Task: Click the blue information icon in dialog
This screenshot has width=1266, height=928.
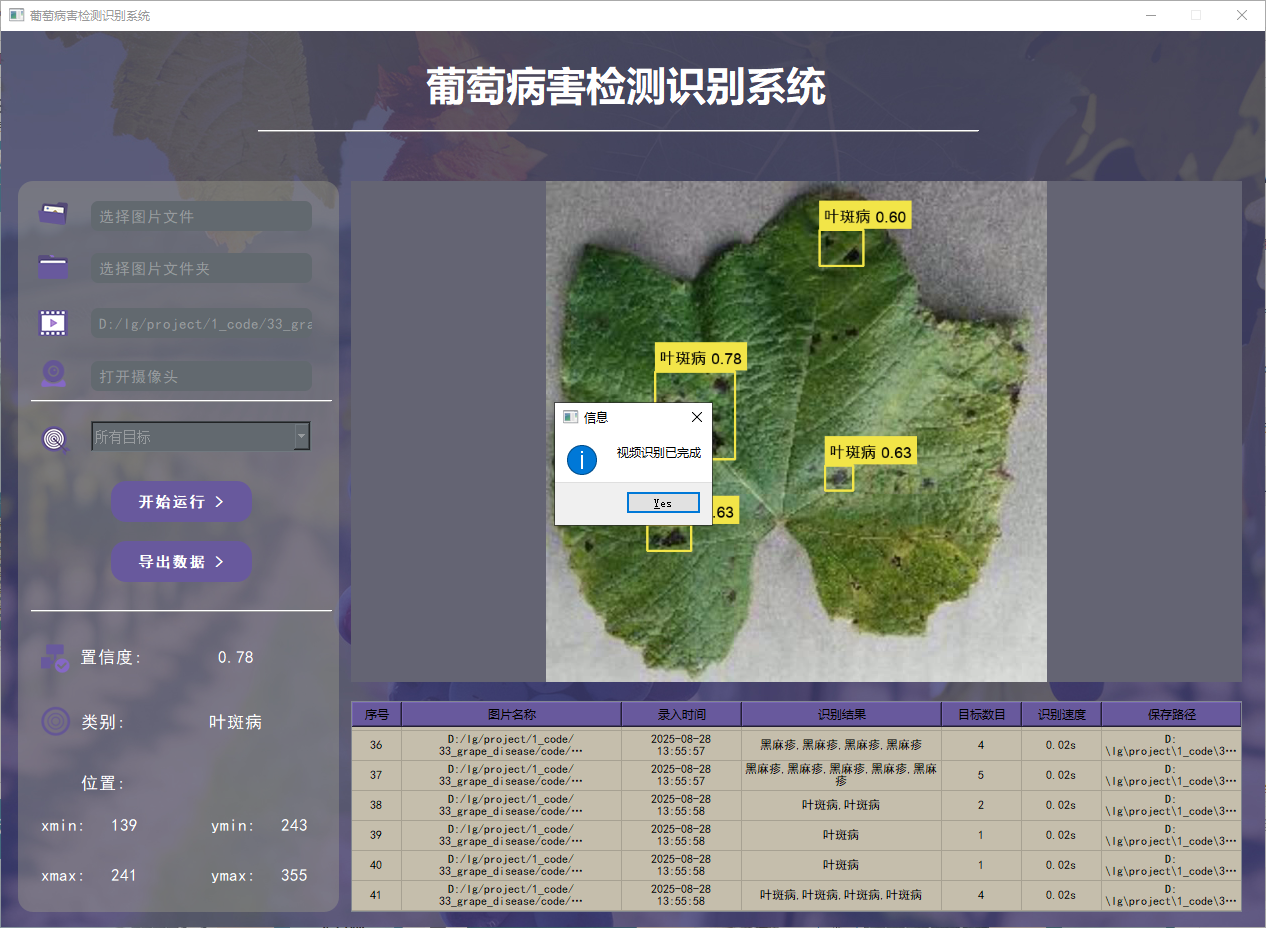Action: click(x=582, y=460)
